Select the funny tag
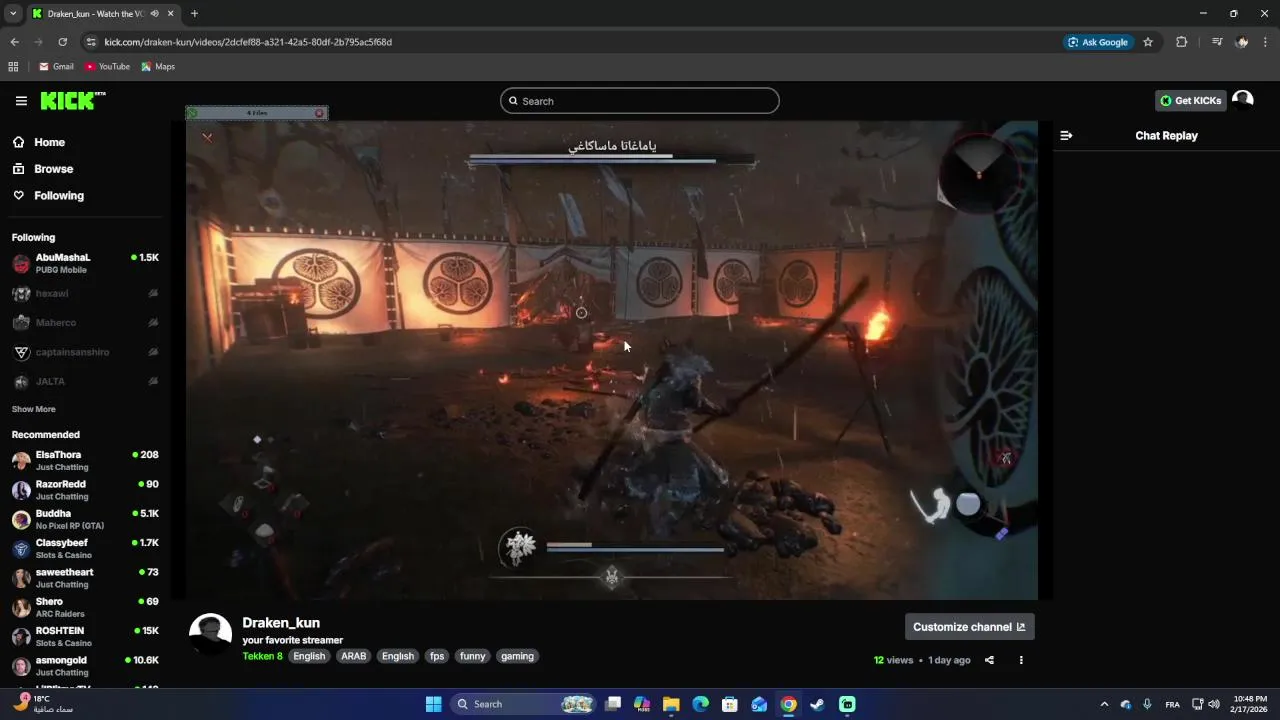This screenshot has height=720, width=1280. tap(473, 657)
